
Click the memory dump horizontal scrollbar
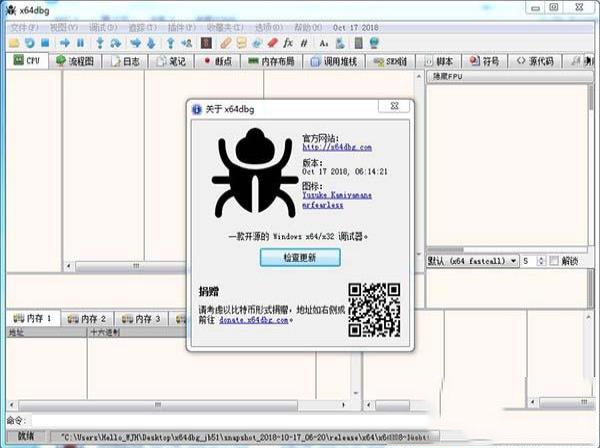[x=180, y=405]
